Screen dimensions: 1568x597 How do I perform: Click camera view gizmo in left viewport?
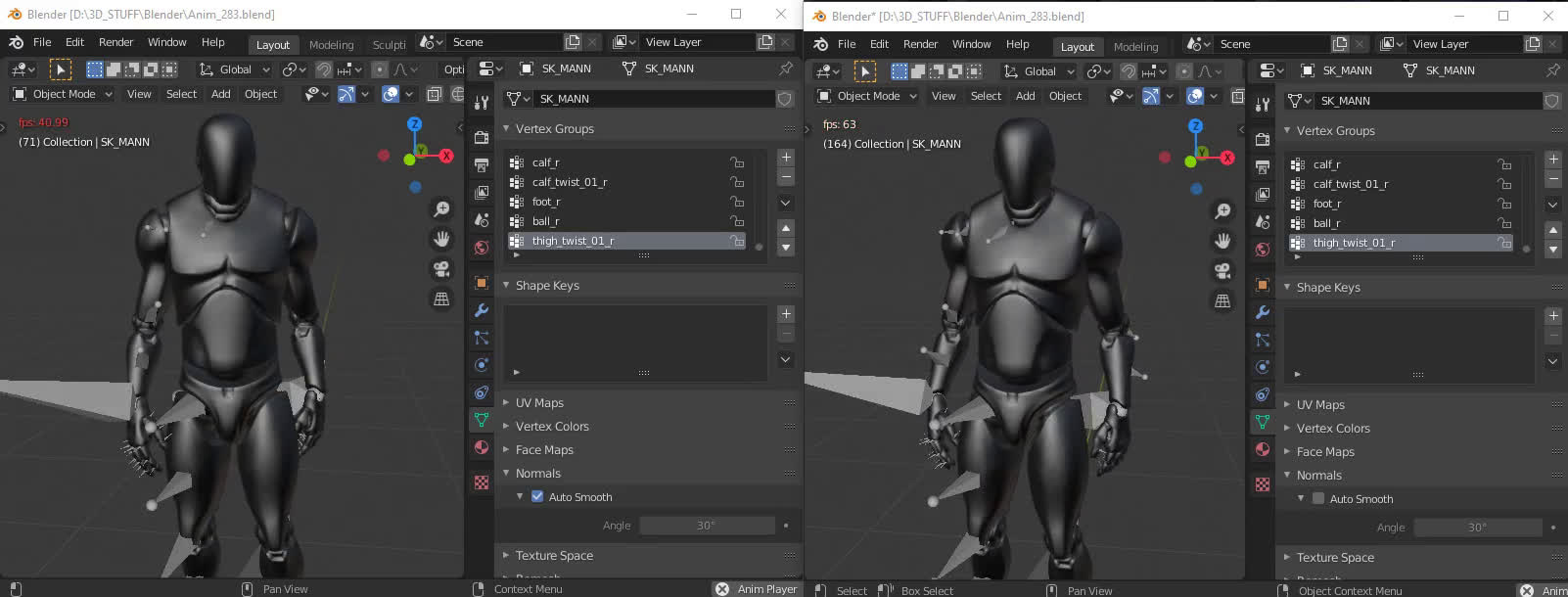441,269
